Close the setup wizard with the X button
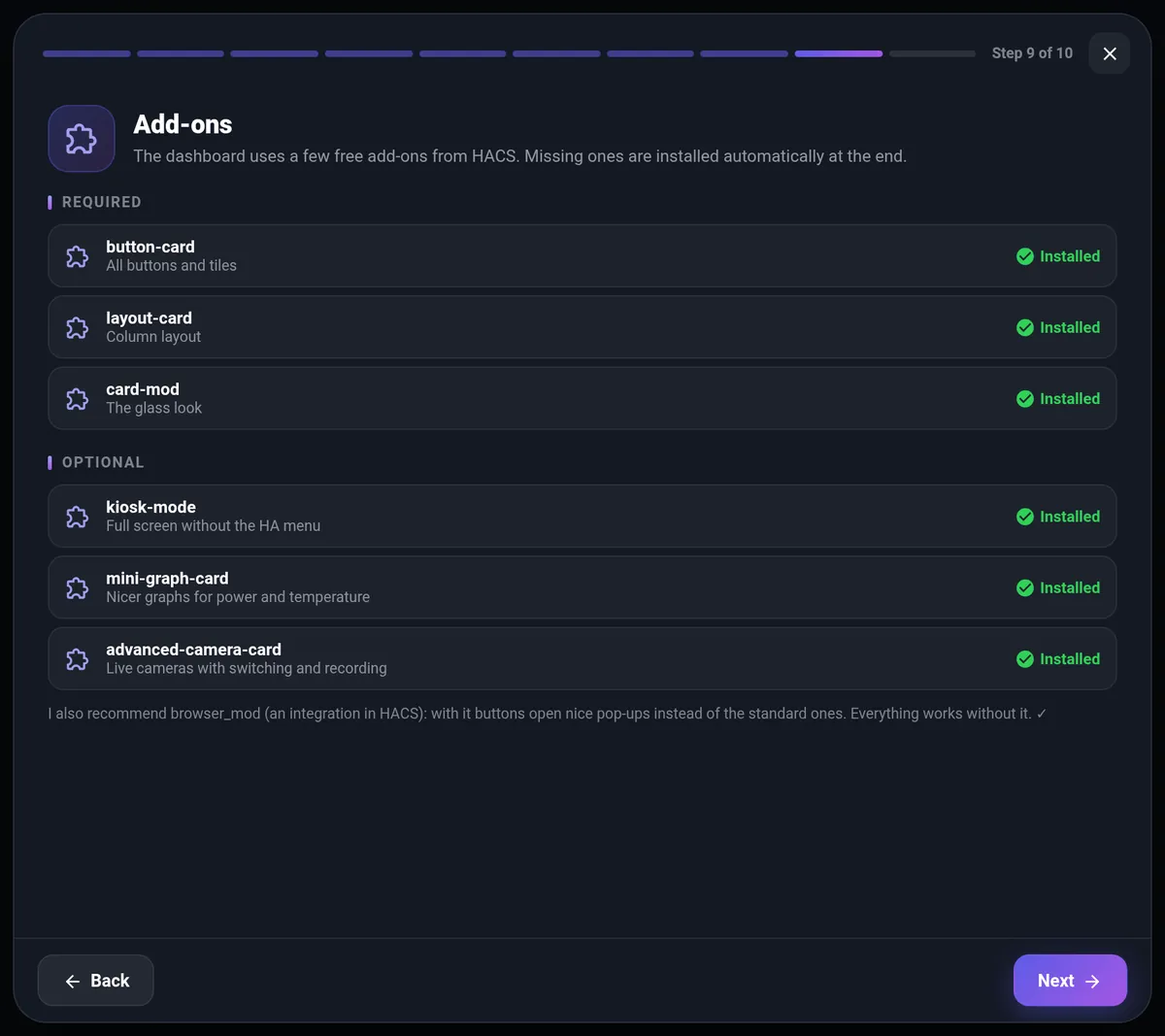The height and width of the screenshot is (1036, 1165). 1110,53
